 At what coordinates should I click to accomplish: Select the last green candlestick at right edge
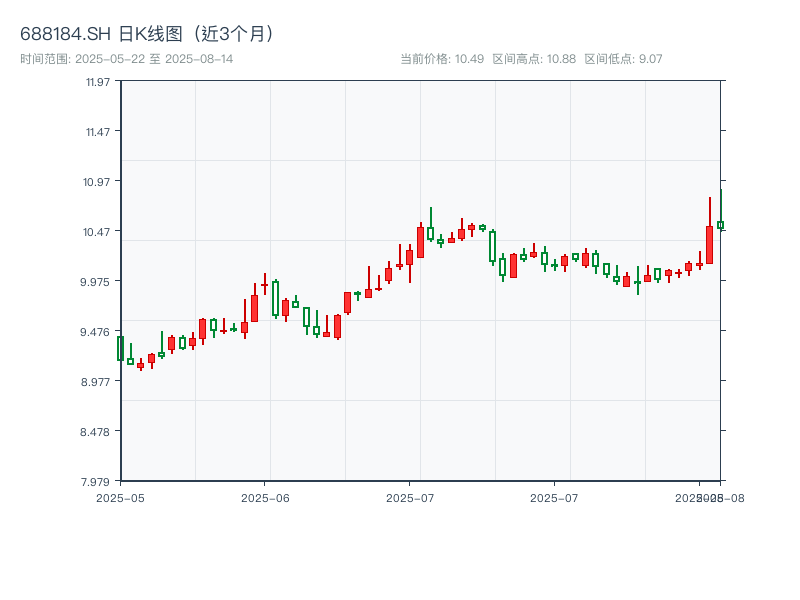[x=720, y=225]
